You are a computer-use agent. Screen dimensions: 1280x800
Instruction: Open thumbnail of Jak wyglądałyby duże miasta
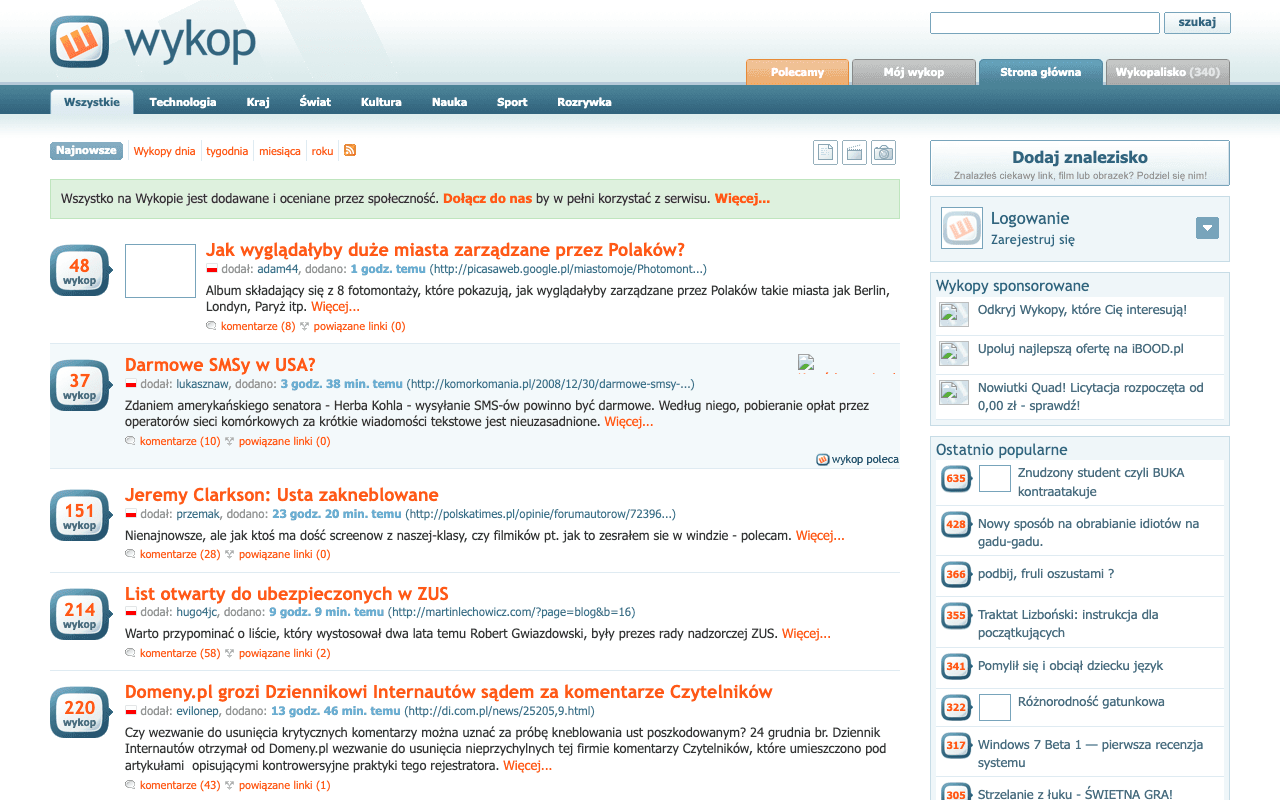coord(160,271)
